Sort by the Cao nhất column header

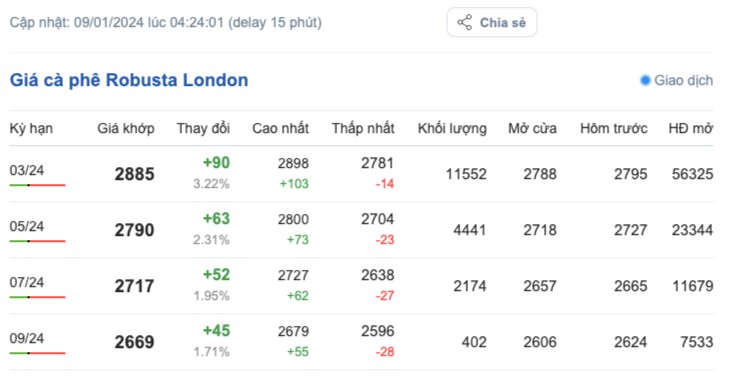click(x=281, y=129)
